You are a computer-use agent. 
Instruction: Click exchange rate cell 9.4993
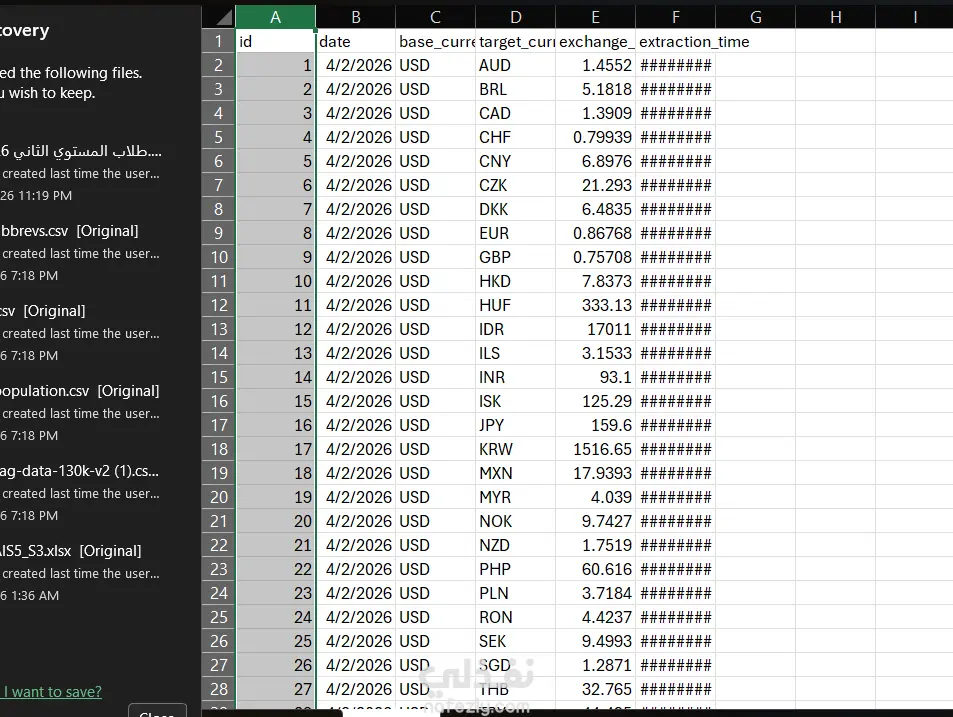point(596,641)
